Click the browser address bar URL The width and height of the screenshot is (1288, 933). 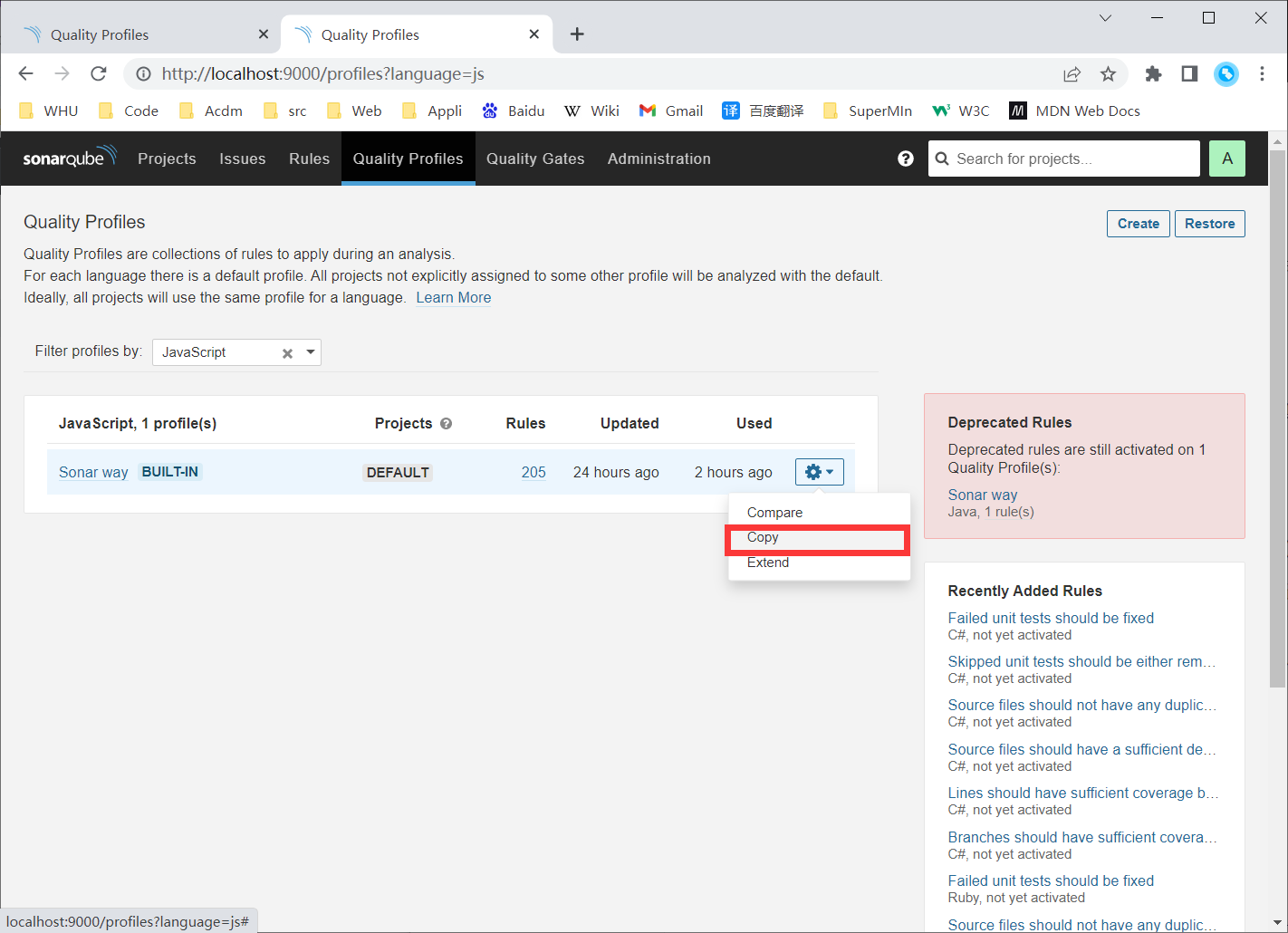323,74
